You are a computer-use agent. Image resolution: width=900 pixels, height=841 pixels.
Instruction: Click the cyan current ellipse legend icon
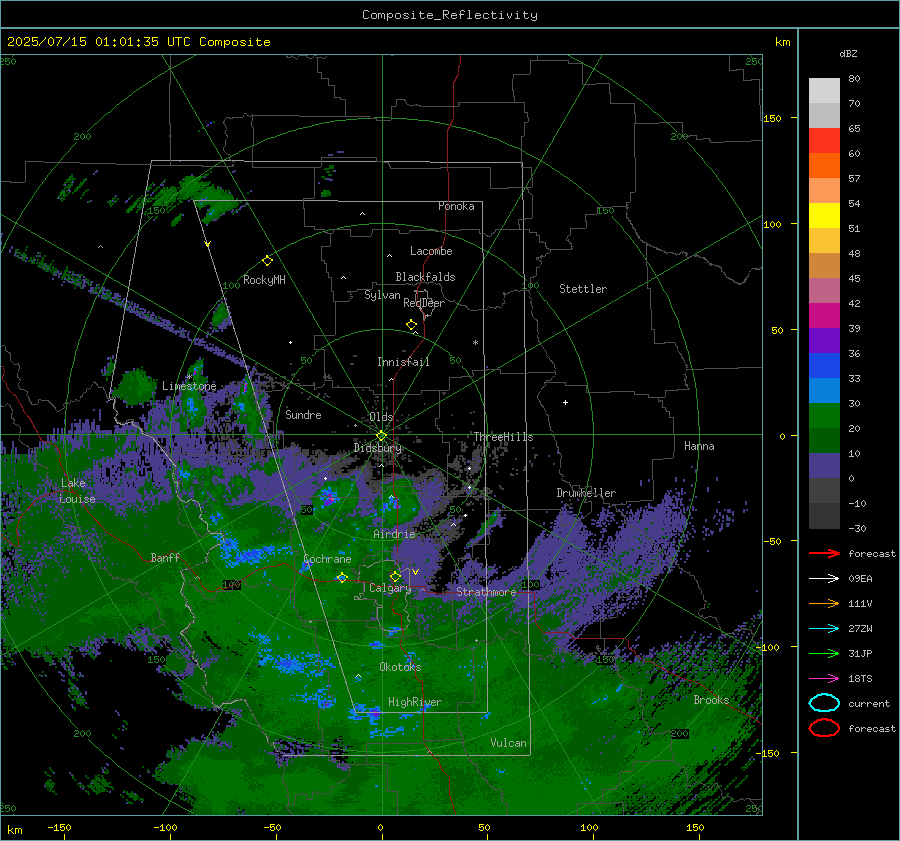(x=824, y=703)
